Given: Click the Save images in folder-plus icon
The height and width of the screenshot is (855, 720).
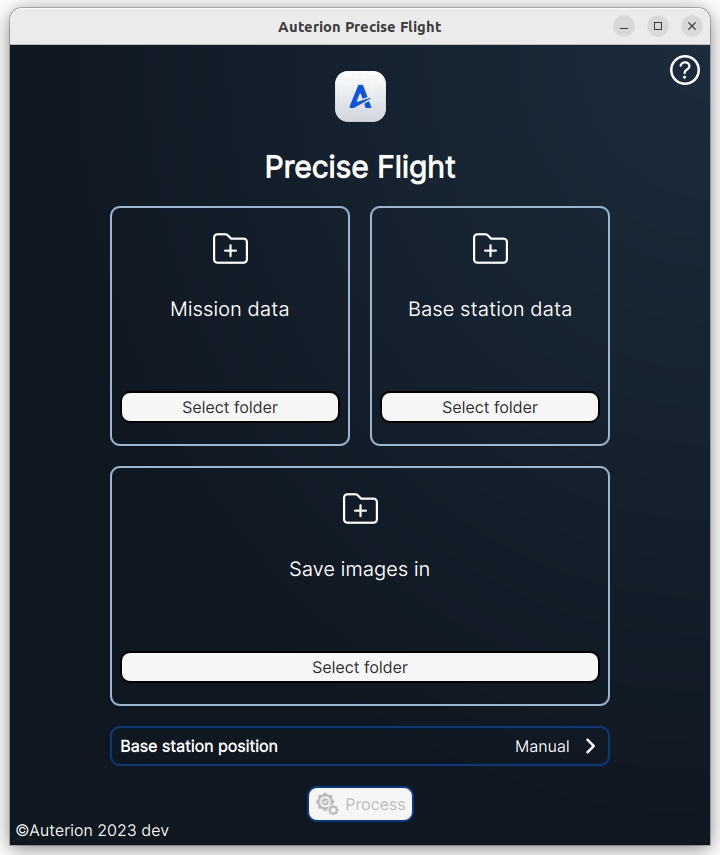Looking at the screenshot, I should tap(360, 509).
